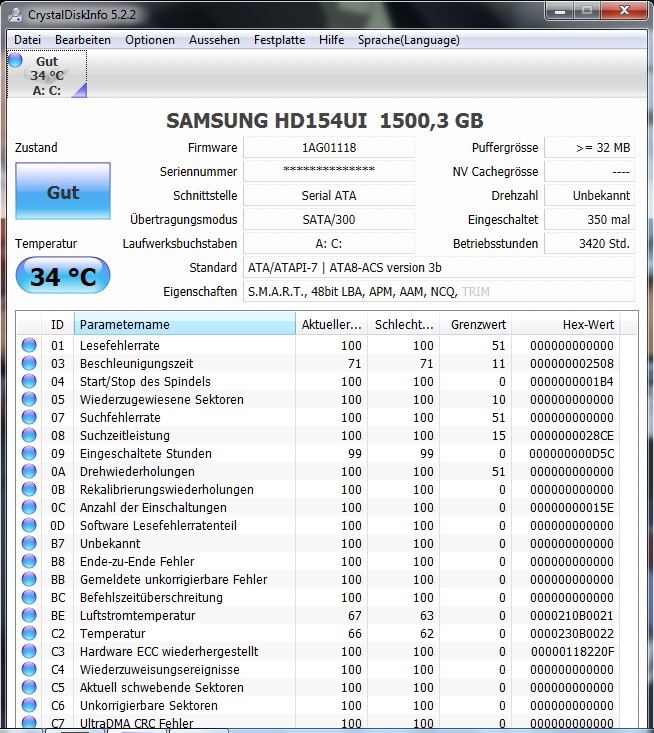The height and width of the screenshot is (733, 654).
Task: Click status orb for Anzahl der Einschaltungen
Action: [x=29, y=507]
